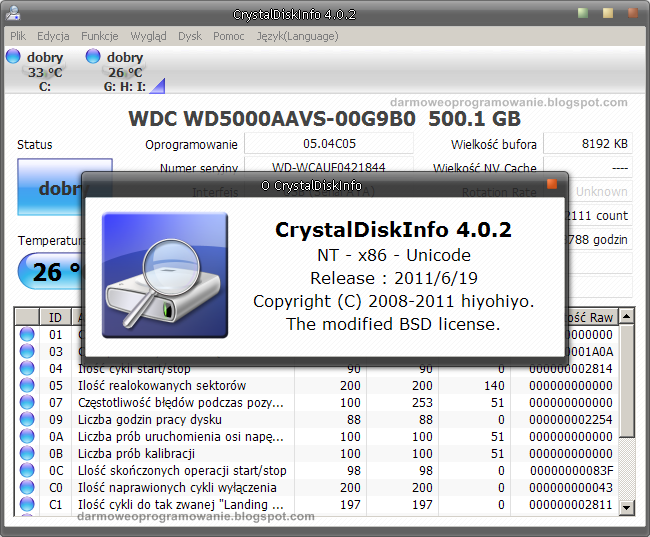Select drive C: status indicator
This screenshot has height=537, width=650.
(35, 70)
